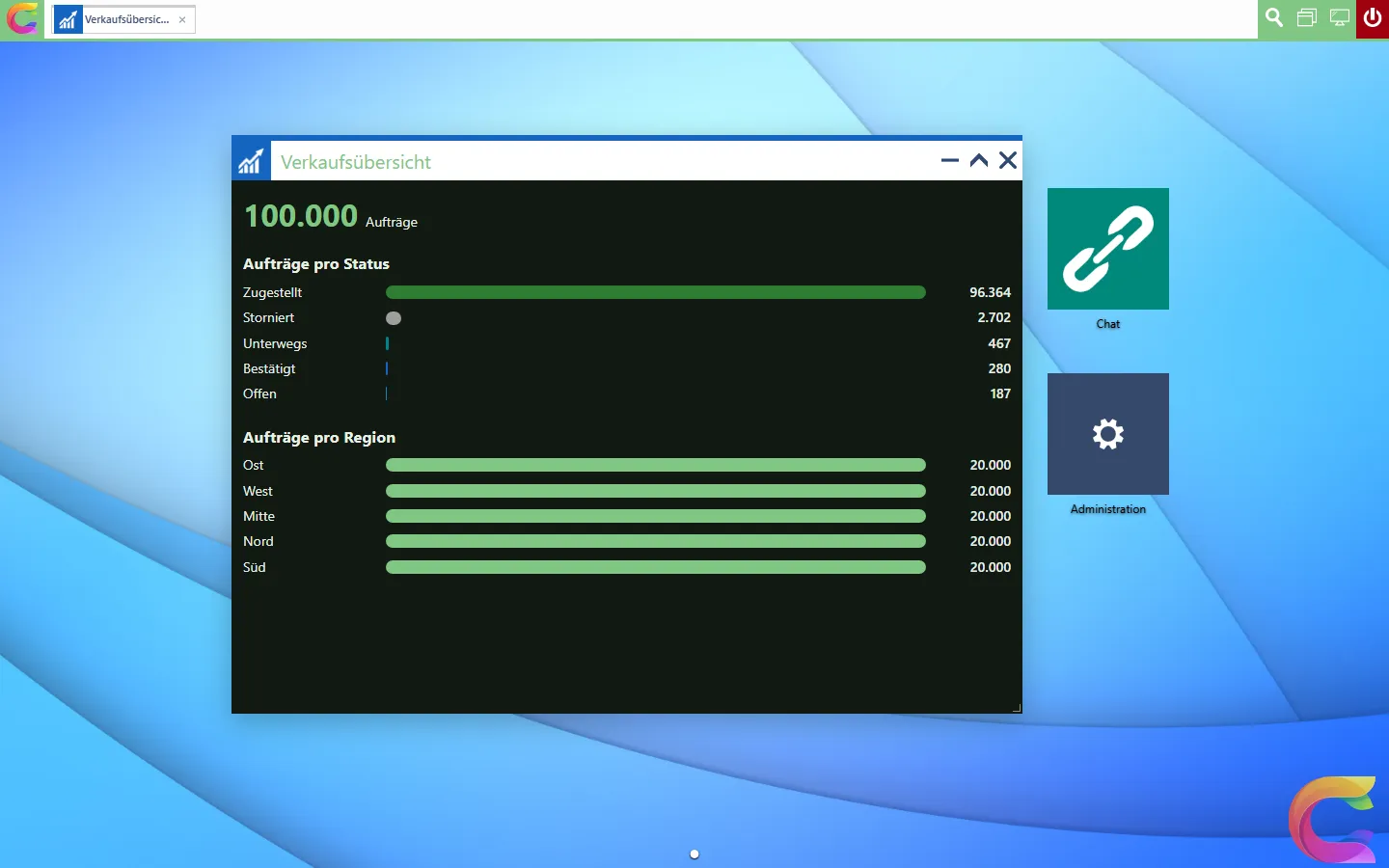This screenshot has height=868, width=1389.
Task: Select the Zugestellt label
Action: tap(272, 292)
